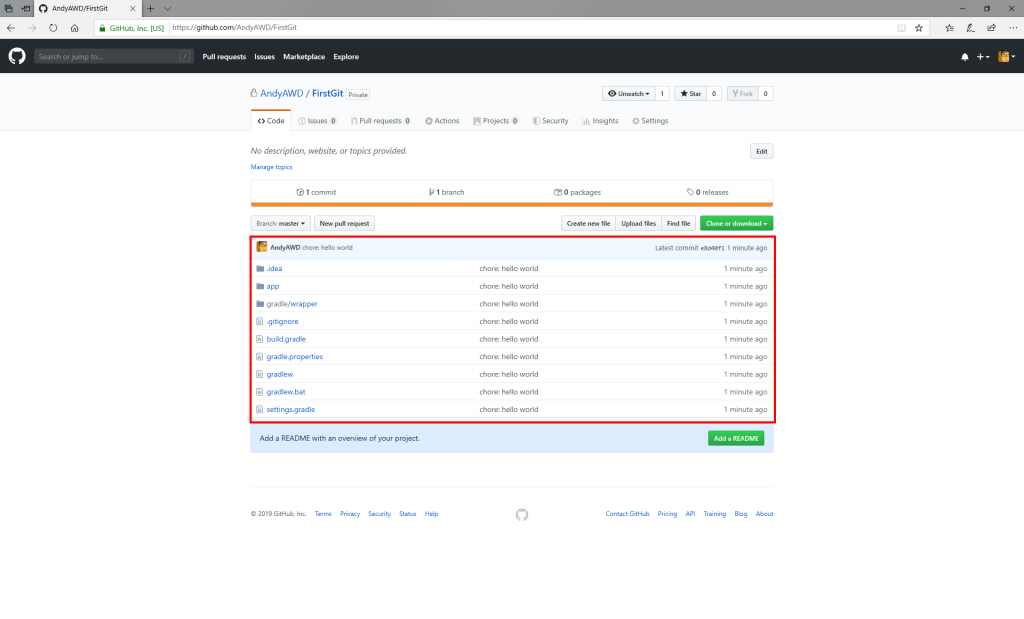Open the gradle.properties file
Screen dimensions: 1024x619
point(295,357)
